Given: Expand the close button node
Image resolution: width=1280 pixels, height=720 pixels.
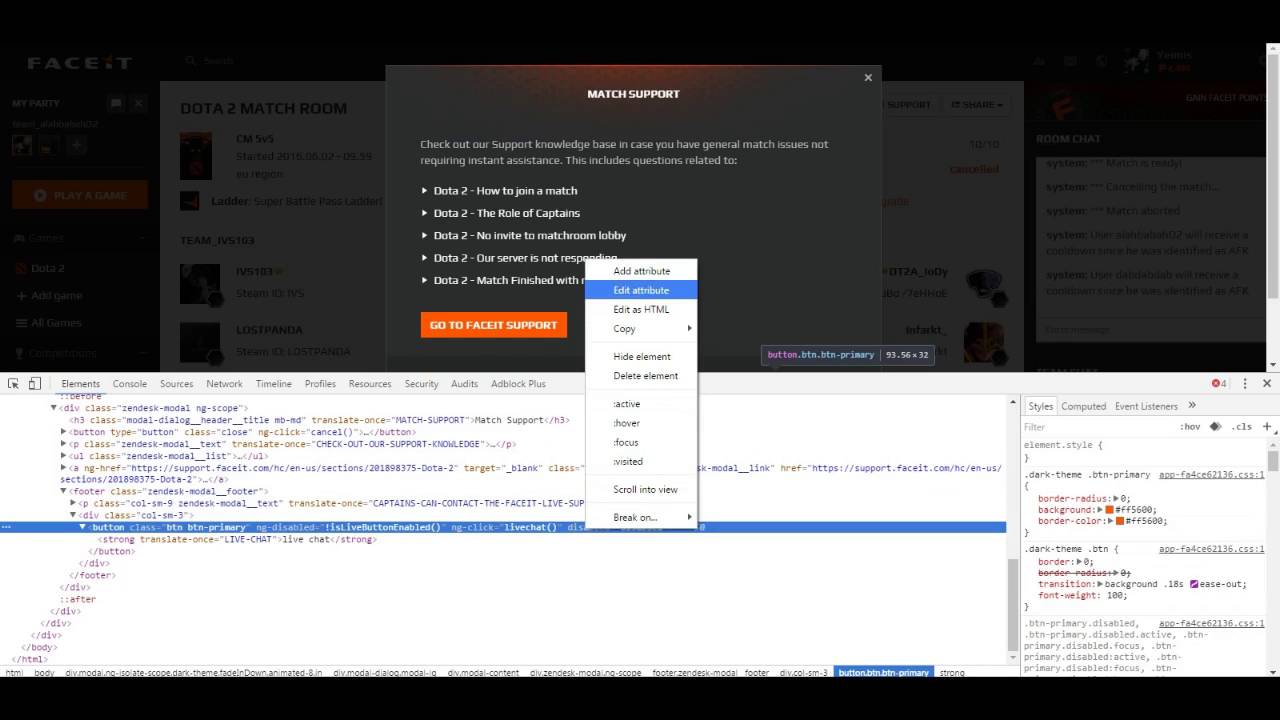Looking at the screenshot, I should 64,432.
